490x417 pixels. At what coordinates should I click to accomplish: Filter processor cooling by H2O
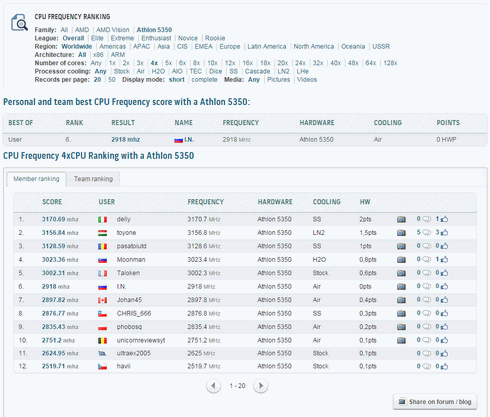pos(158,71)
